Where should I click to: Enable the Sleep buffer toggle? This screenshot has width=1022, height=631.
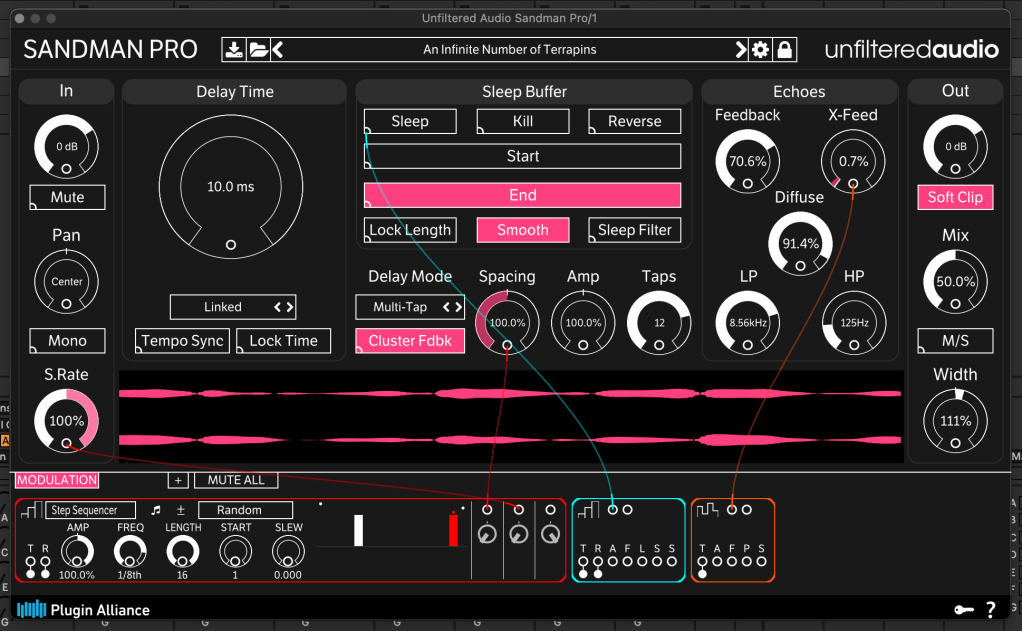click(x=410, y=121)
